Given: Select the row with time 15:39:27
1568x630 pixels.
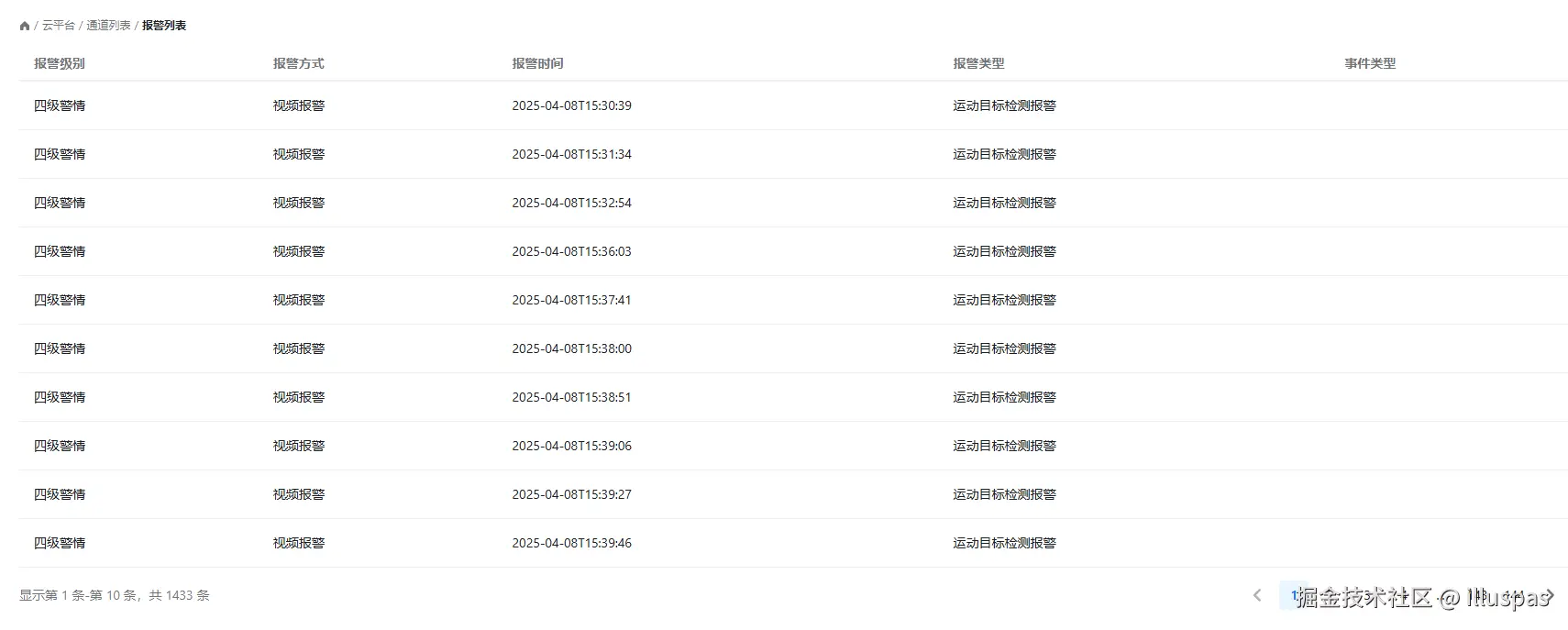Looking at the screenshot, I should pyautogui.click(x=793, y=494).
